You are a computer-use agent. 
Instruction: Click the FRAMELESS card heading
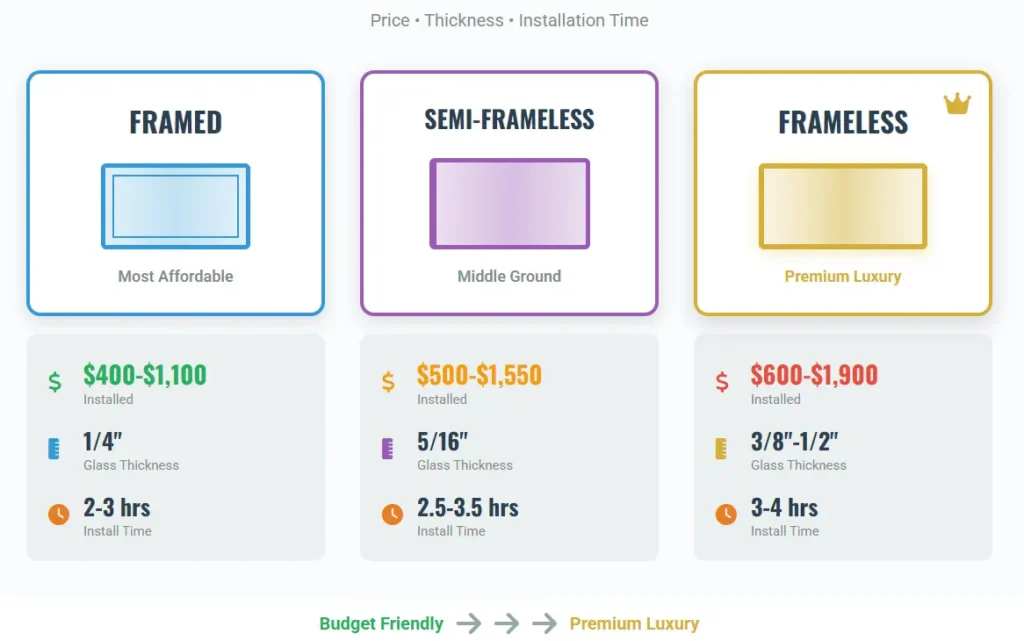pyautogui.click(x=843, y=122)
